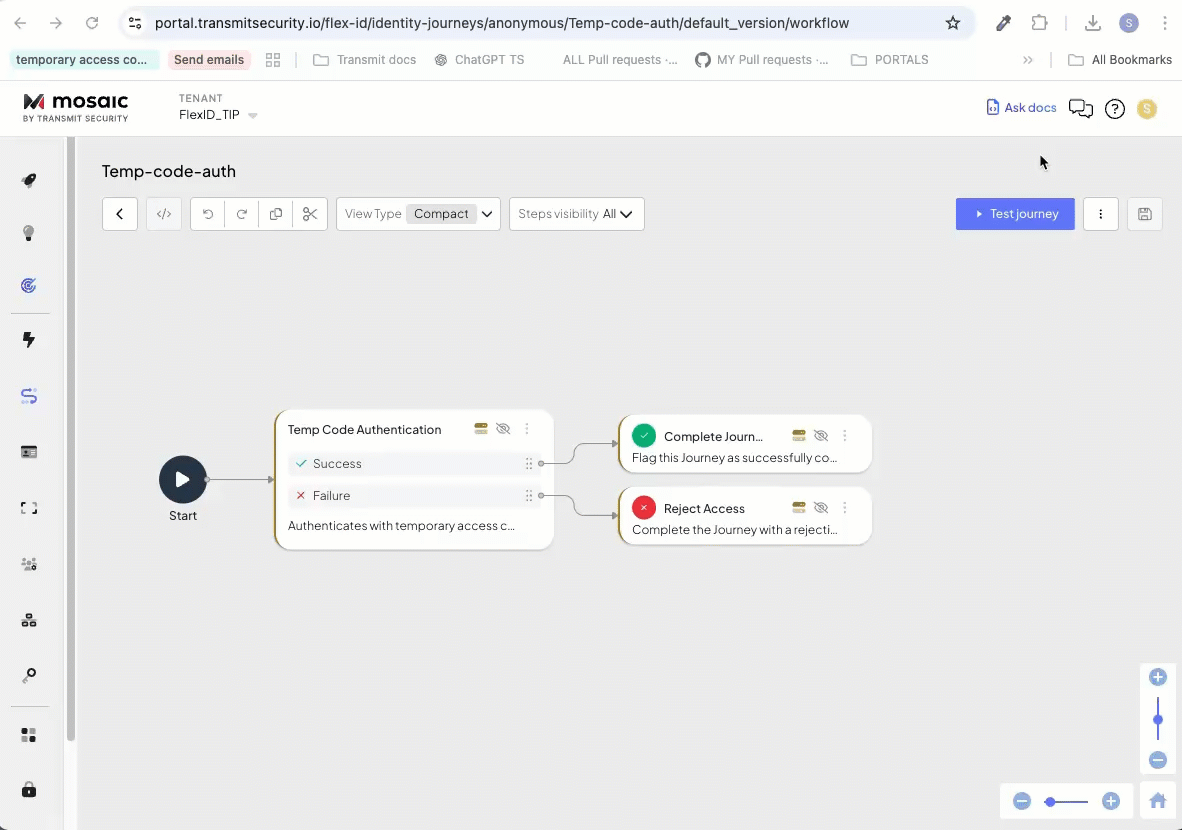Open the Ask docs link
1182x830 pixels.
click(1021, 108)
